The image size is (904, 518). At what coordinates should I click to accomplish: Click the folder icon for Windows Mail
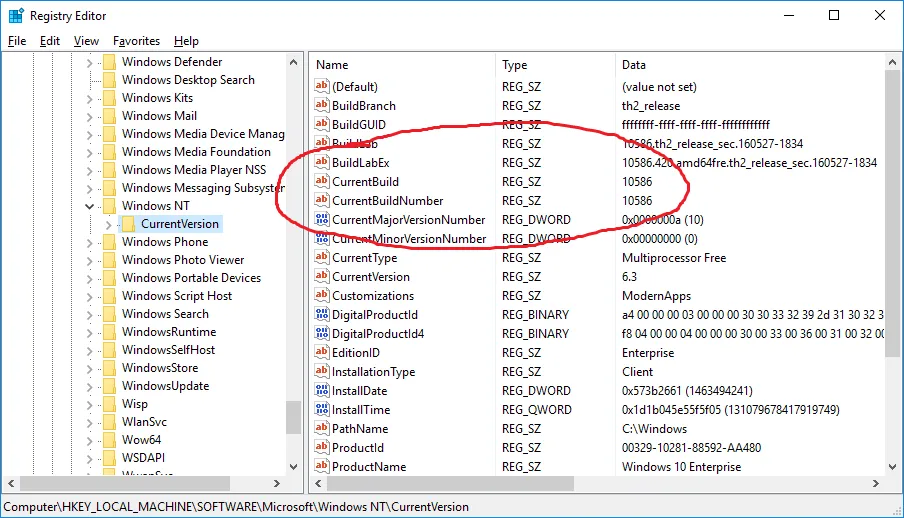(x=109, y=116)
